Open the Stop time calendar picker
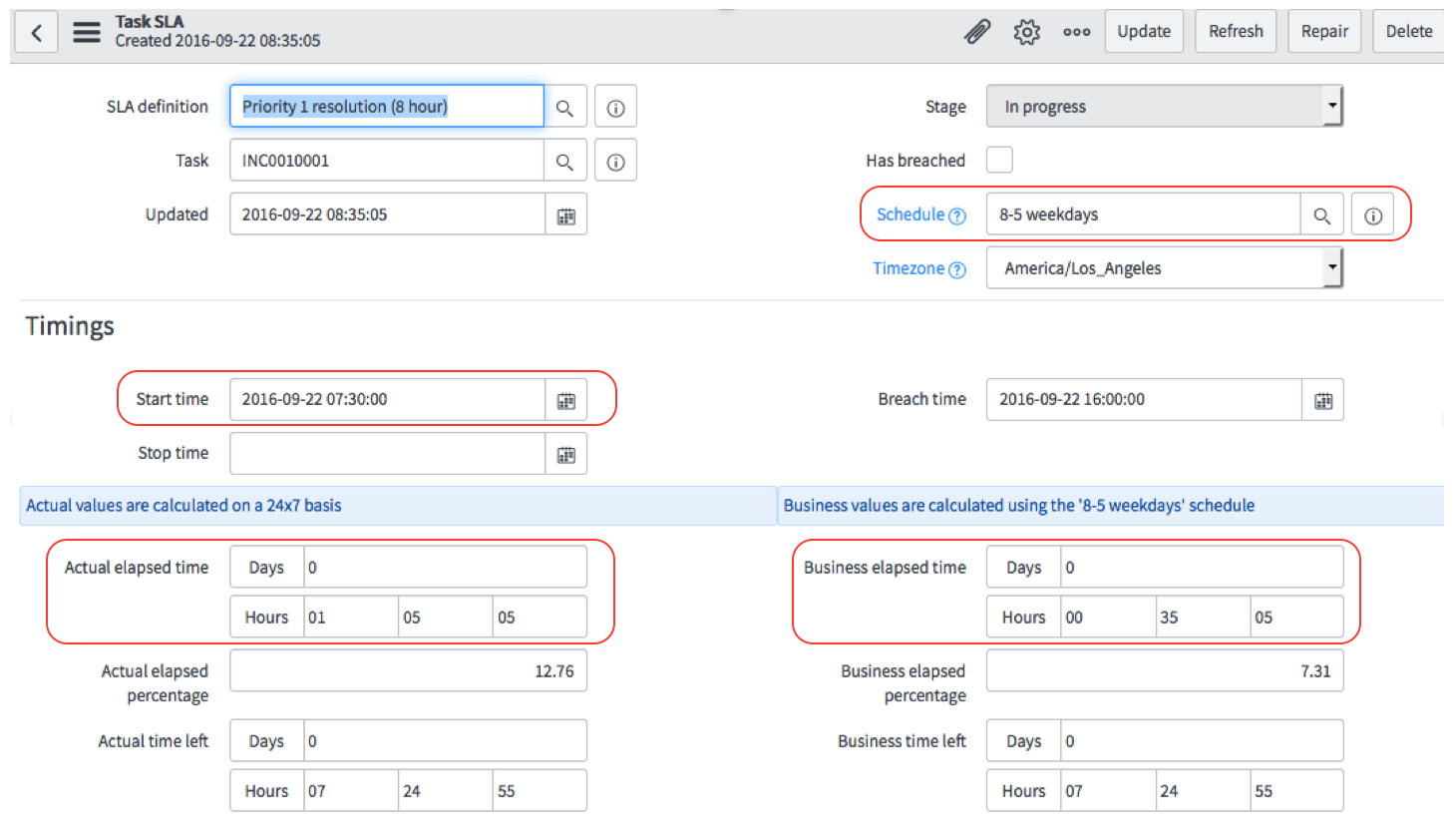 (x=565, y=453)
